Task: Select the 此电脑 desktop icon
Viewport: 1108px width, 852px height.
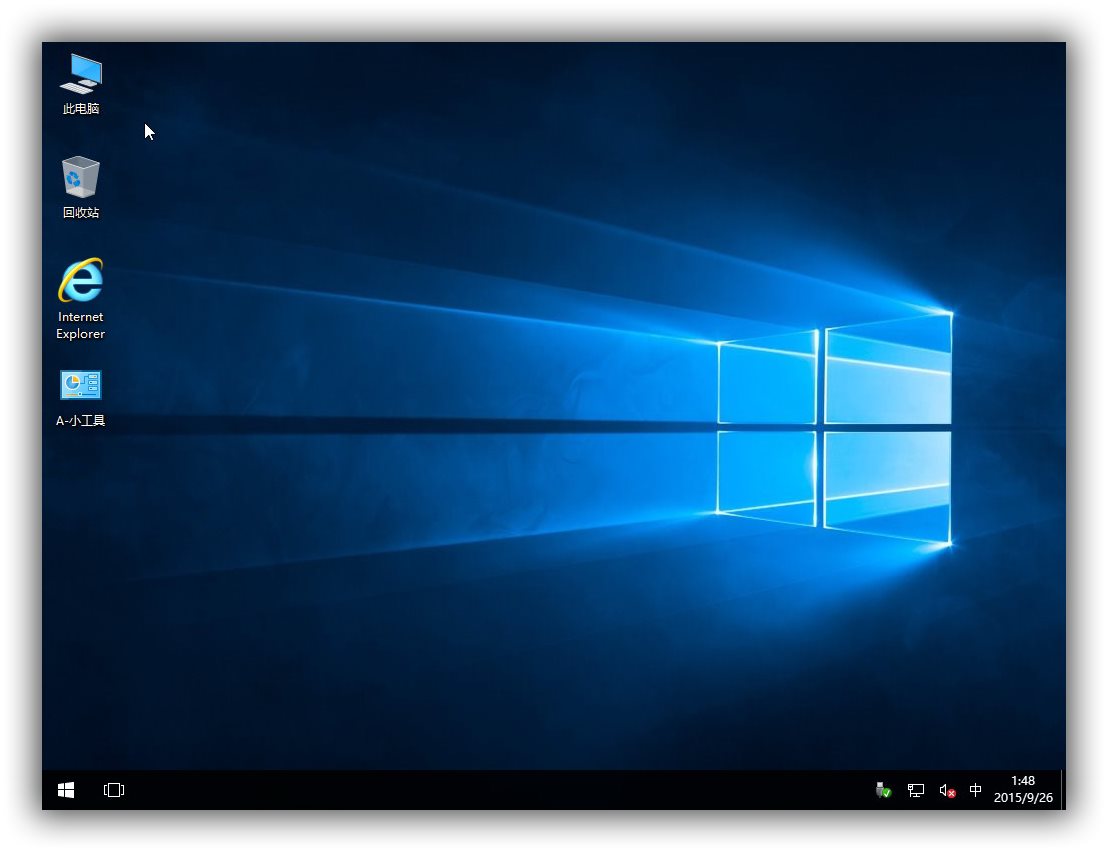Action: 81,84
